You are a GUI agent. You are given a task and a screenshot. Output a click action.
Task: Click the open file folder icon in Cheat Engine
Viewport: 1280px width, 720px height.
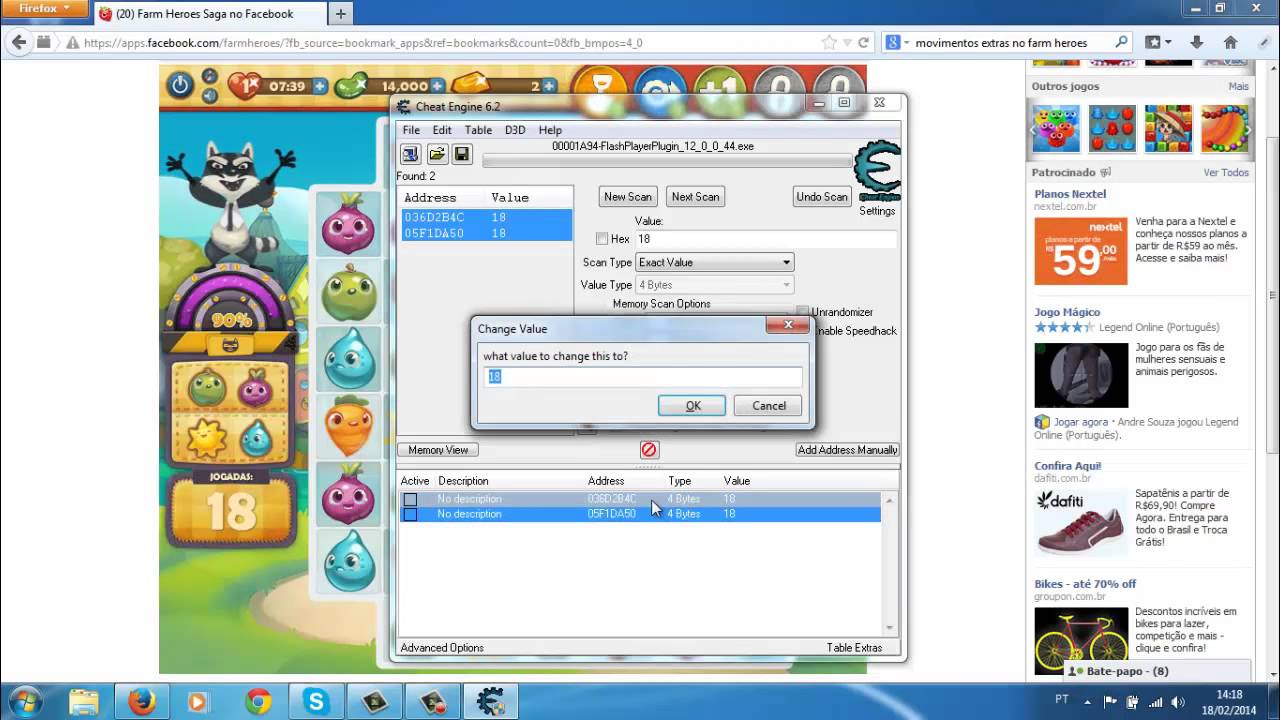tap(437, 154)
